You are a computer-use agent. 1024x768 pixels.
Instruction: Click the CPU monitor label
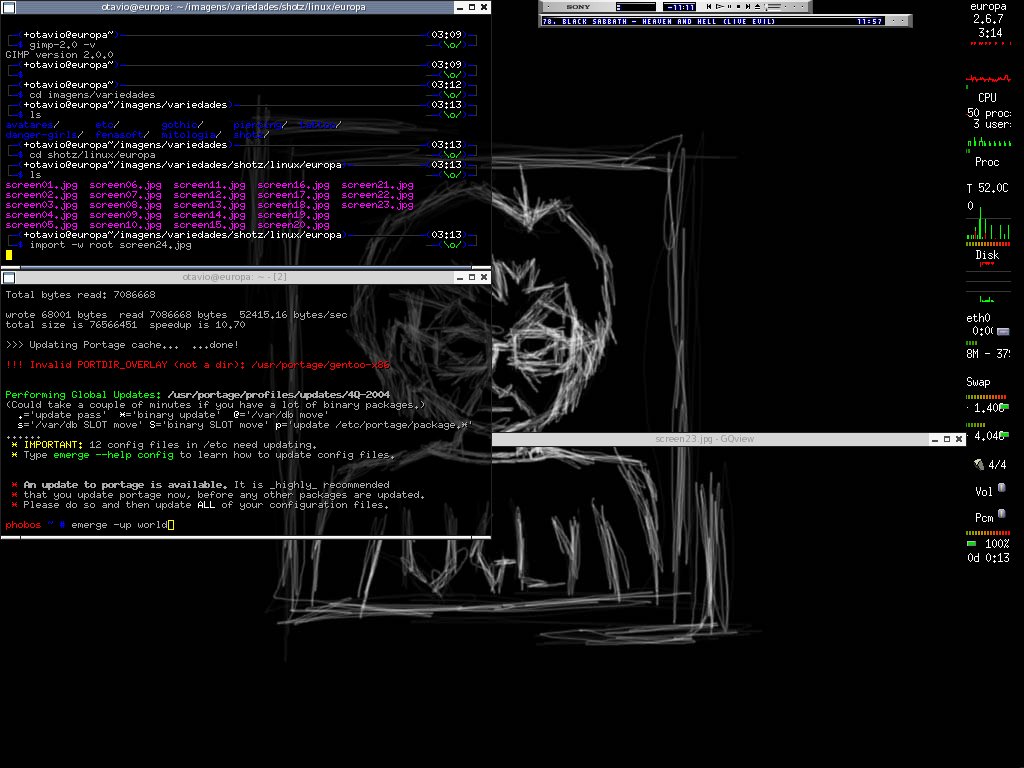point(987,98)
